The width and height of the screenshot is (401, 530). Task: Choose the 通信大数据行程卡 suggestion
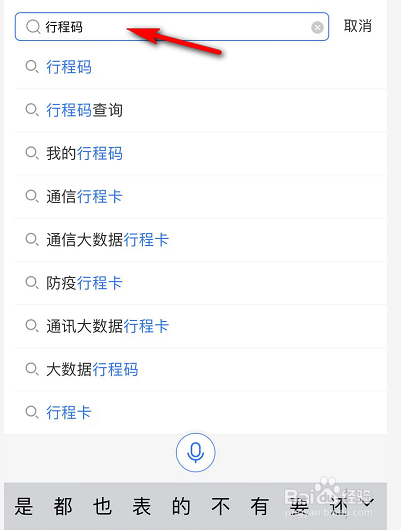201,240
